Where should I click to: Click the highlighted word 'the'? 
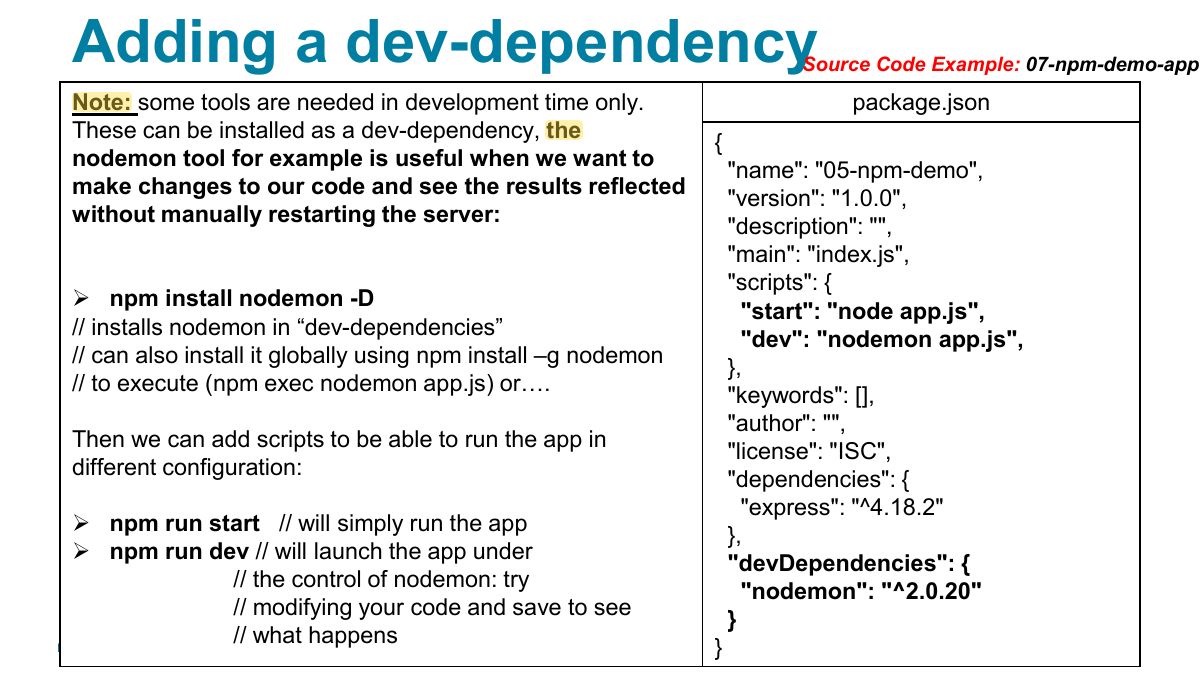564,130
